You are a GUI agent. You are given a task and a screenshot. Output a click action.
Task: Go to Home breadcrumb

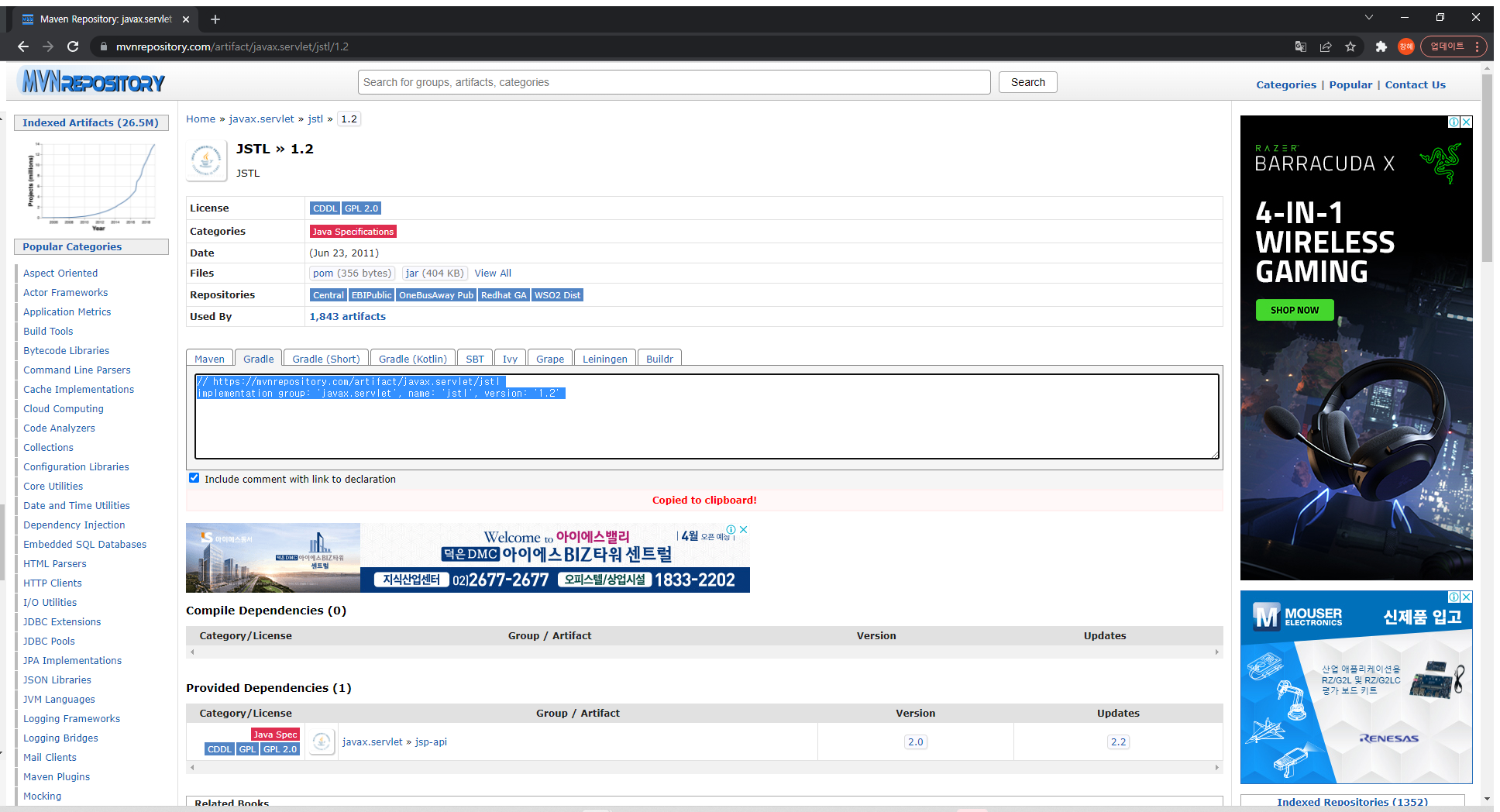[201, 119]
